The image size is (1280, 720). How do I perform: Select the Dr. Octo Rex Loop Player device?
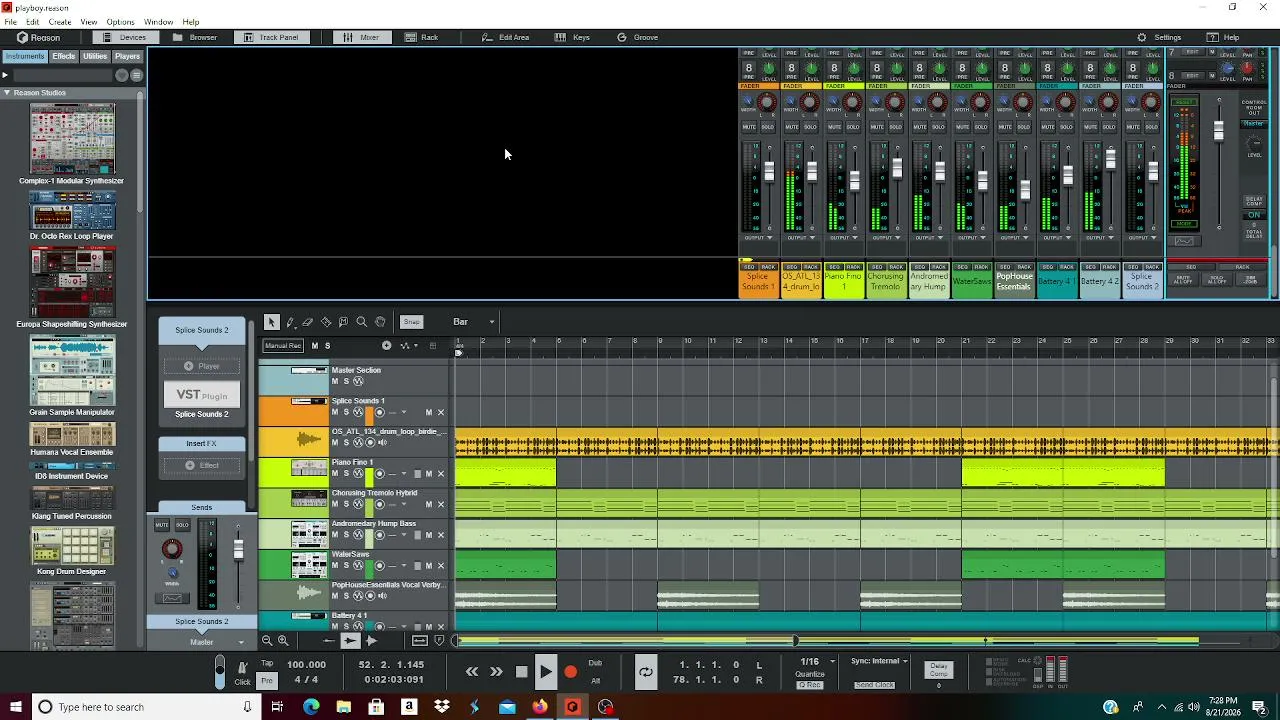[72, 216]
